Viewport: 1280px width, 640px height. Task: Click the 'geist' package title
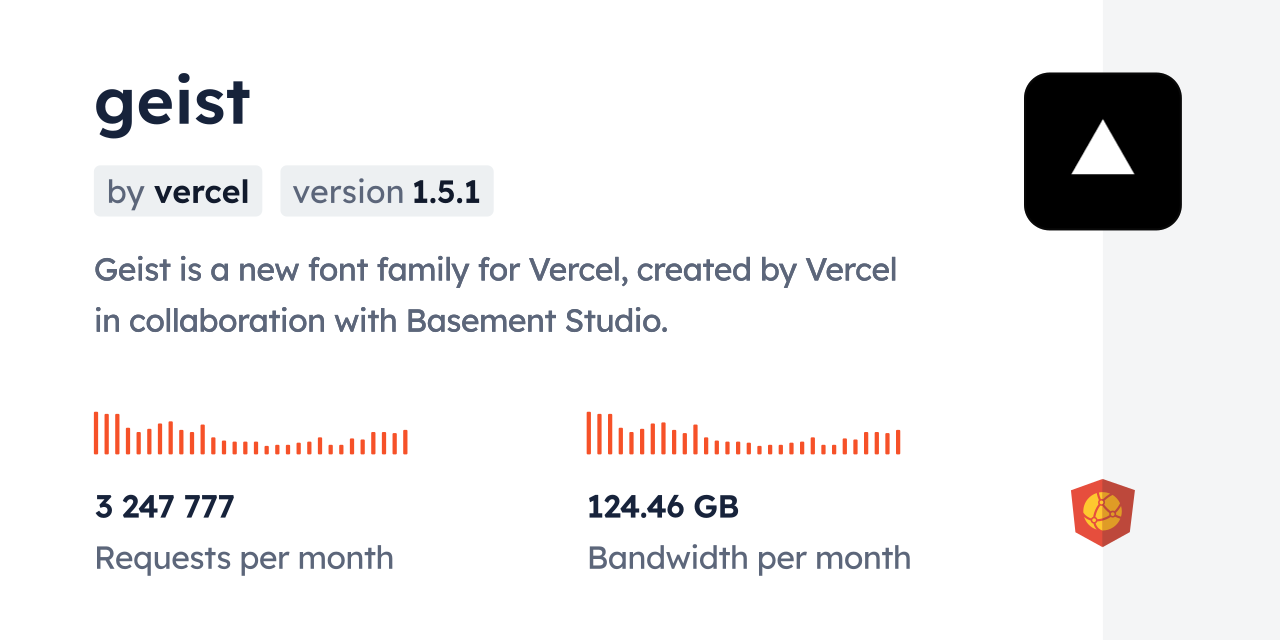coord(172,103)
